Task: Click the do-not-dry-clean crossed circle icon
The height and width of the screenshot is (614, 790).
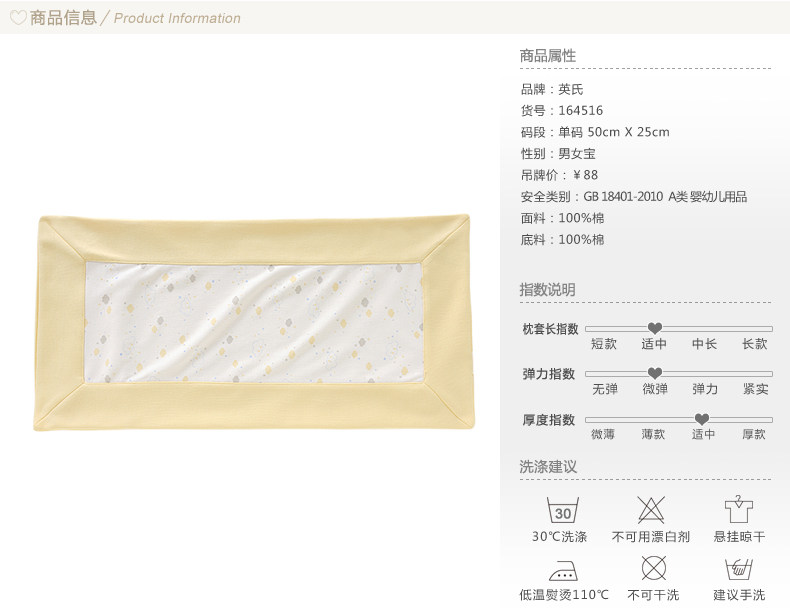Action: click(653, 568)
